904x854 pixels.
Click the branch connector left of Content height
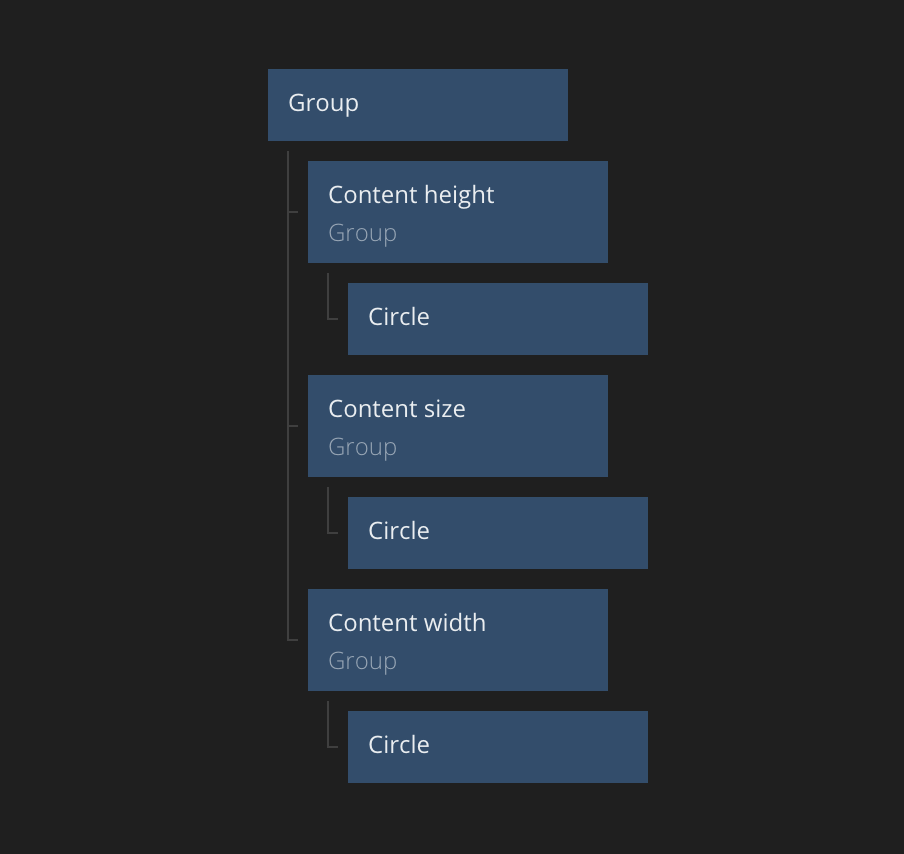(293, 212)
